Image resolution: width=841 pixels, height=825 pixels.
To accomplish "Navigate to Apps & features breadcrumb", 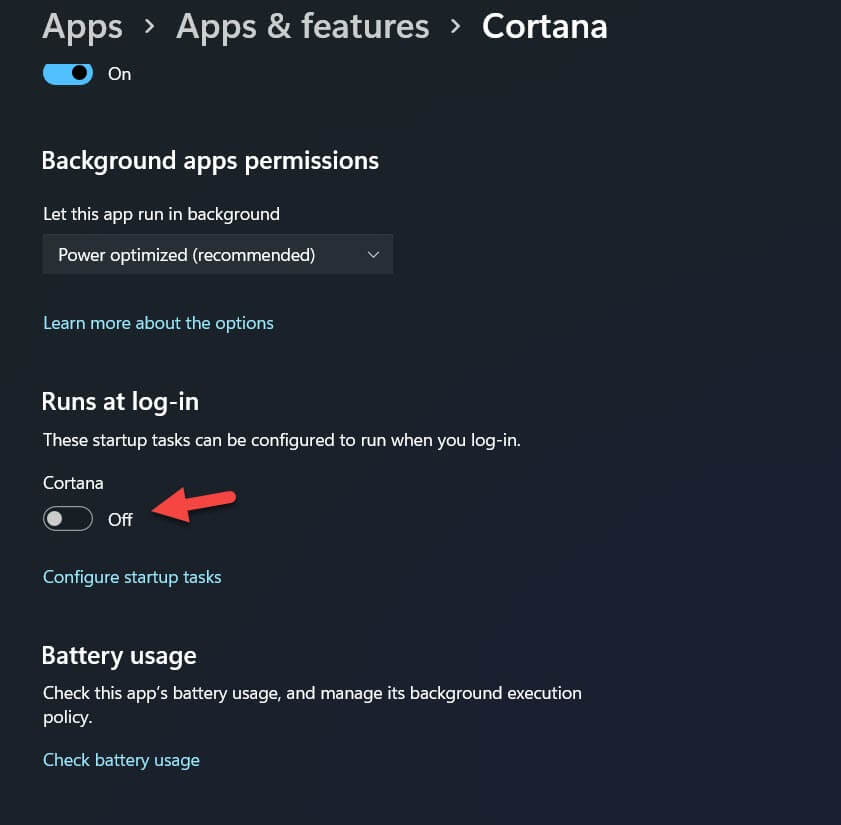I will [302, 26].
